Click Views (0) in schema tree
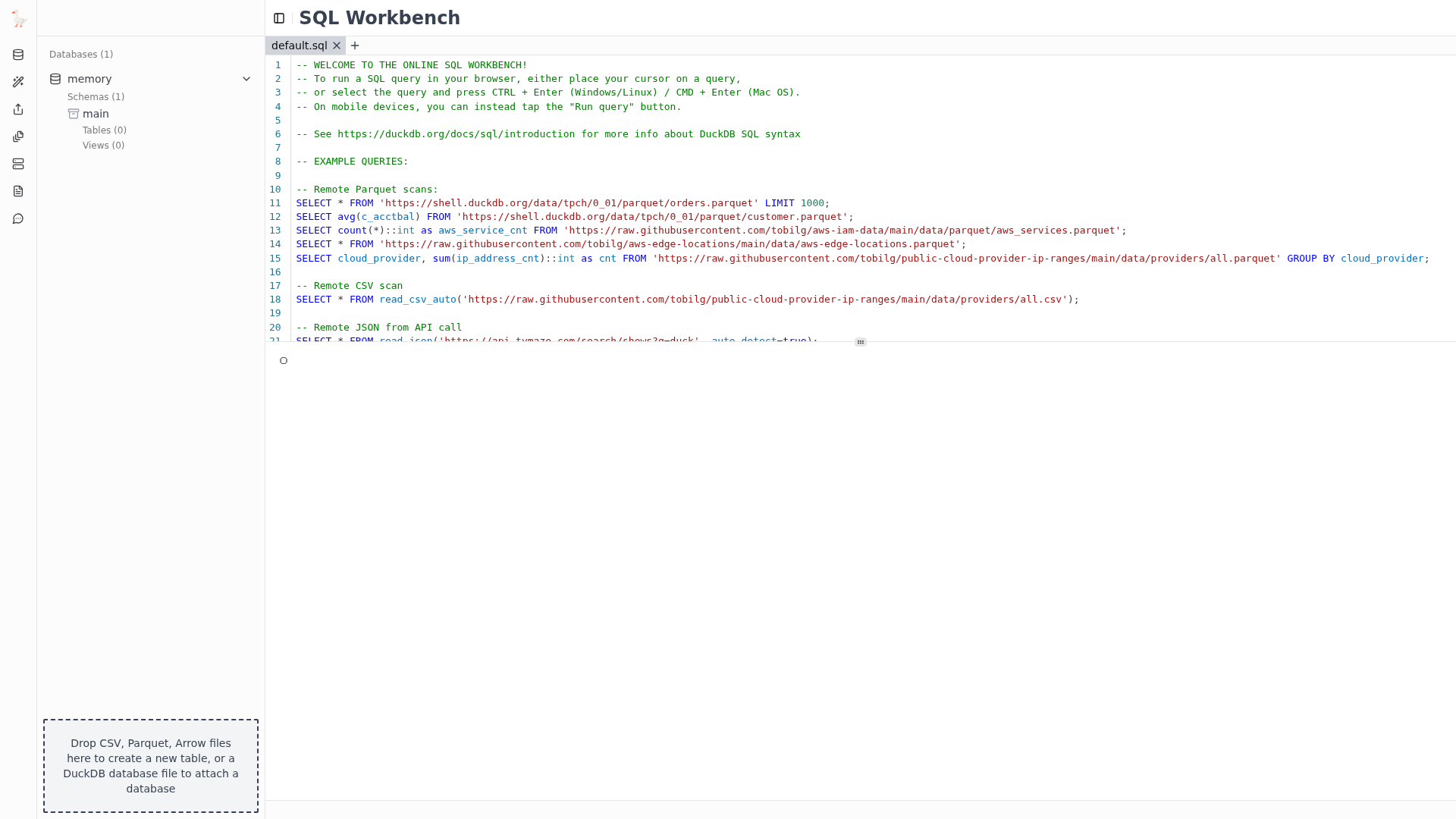This screenshot has width=1456, height=819. pyautogui.click(x=103, y=146)
